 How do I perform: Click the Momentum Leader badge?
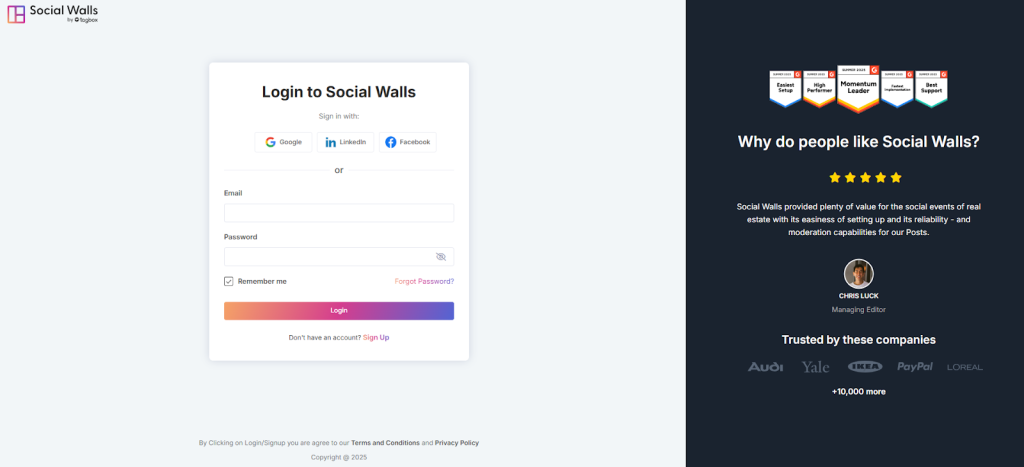pos(858,87)
